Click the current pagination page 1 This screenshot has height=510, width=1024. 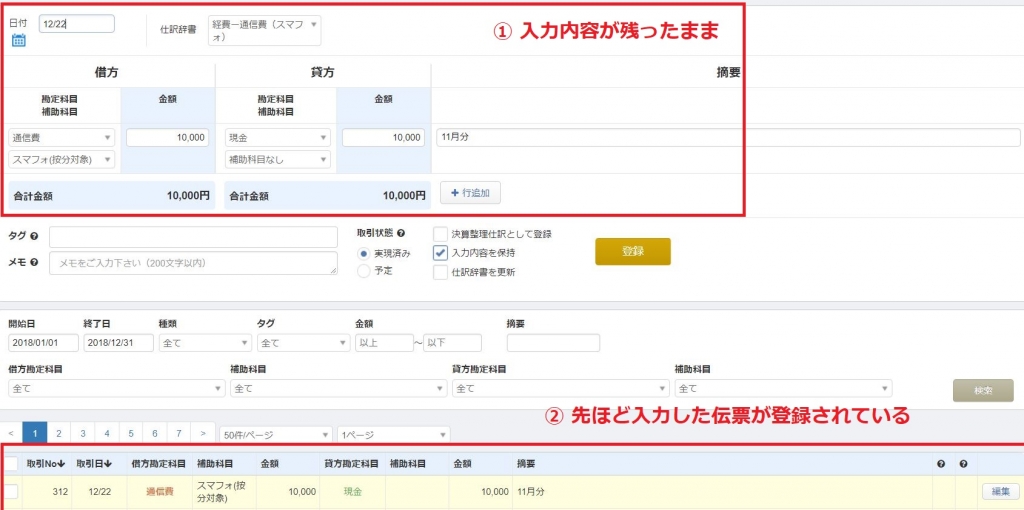[x=35, y=433]
